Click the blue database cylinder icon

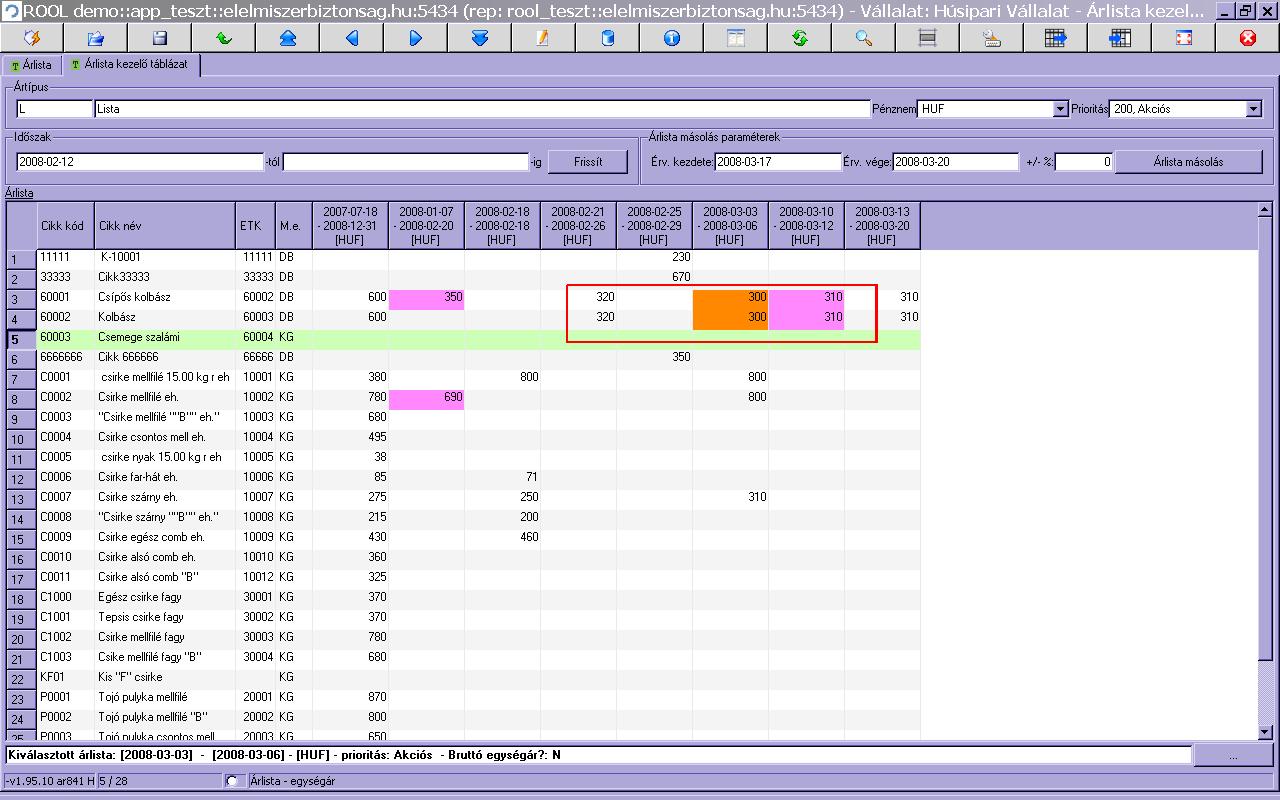[607, 38]
